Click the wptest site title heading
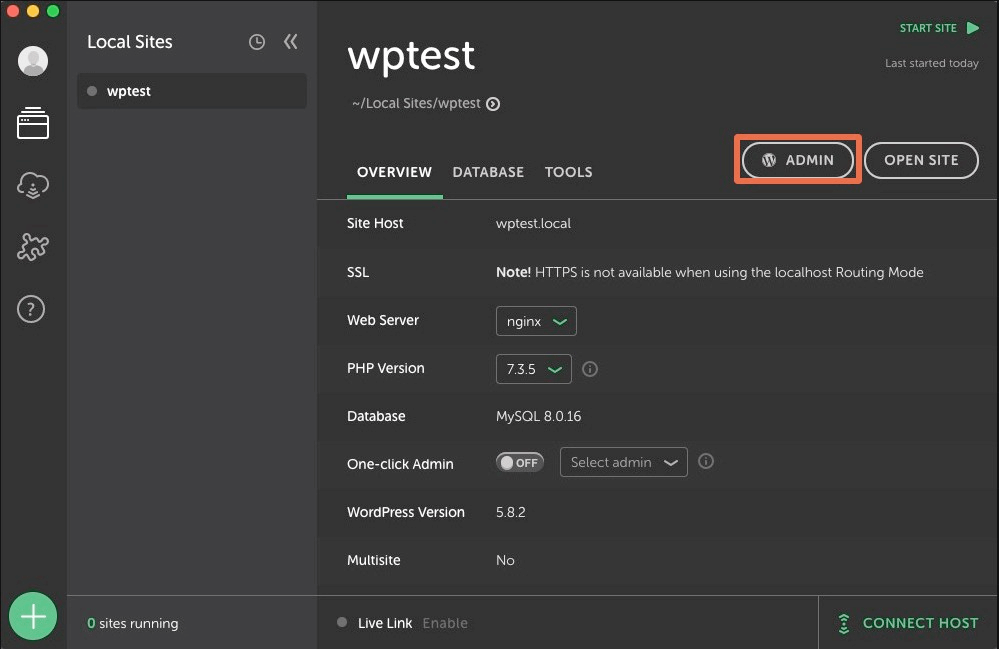 (x=411, y=56)
